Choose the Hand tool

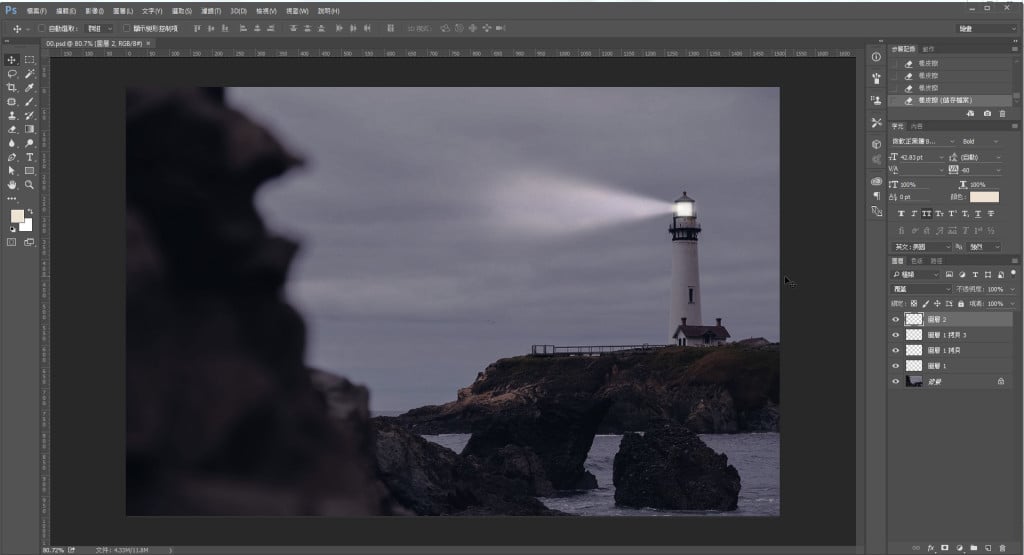pyautogui.click(x=12, y=185)
